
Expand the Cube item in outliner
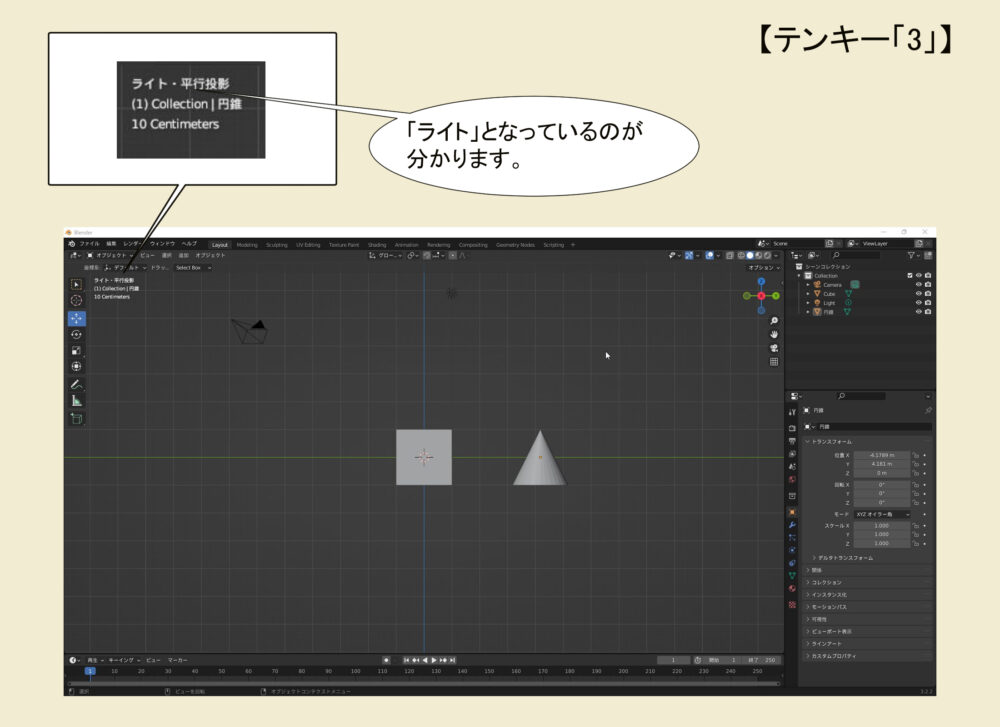(x=808, y=294)
